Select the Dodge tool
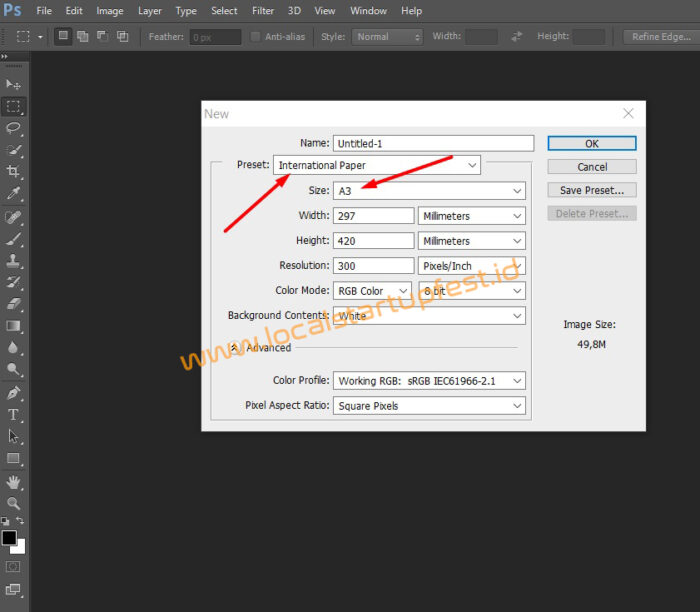Screen dimensions: 700x612 pos(13,369)
